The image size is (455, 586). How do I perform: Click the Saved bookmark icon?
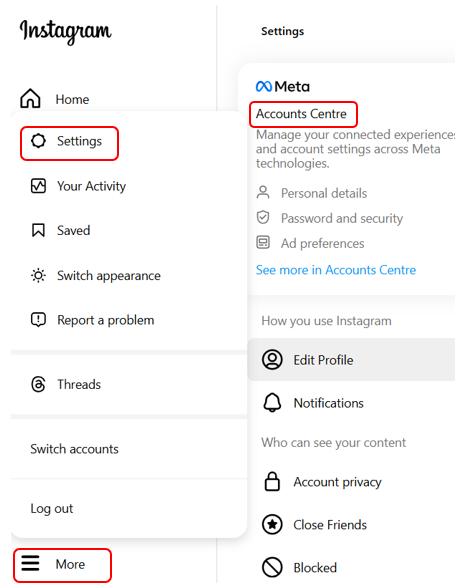point(38,230)
